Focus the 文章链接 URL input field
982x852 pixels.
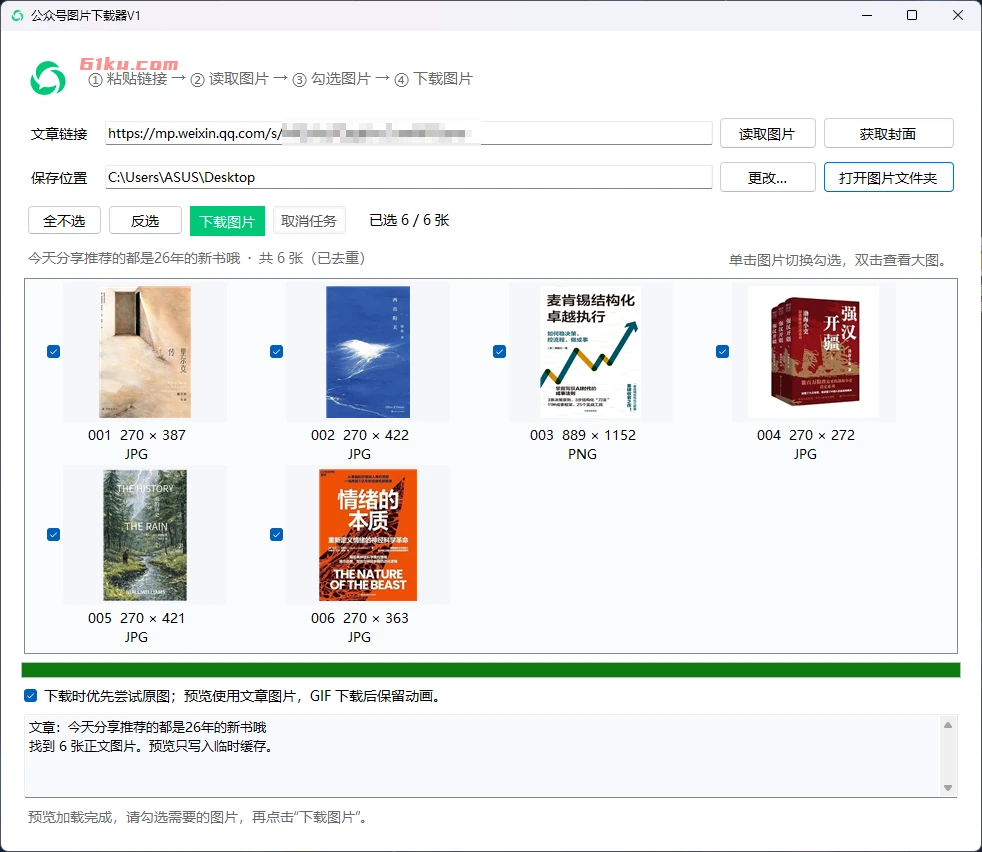point(408,133)
